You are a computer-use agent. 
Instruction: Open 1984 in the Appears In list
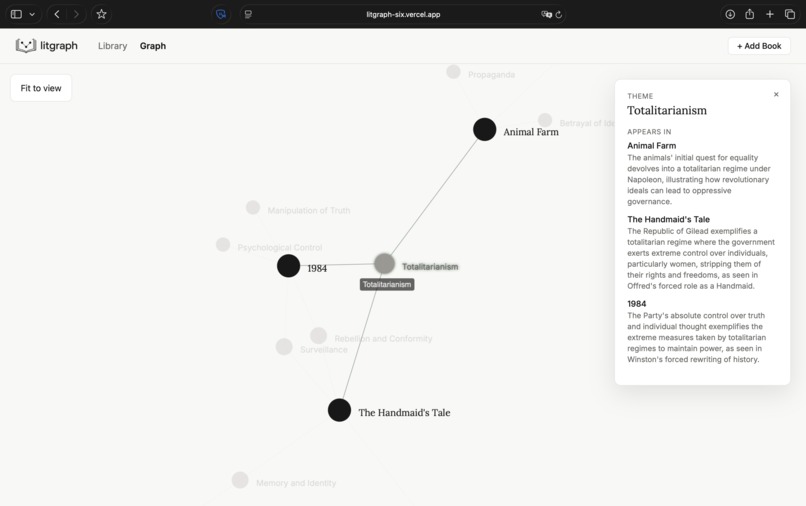636,303
